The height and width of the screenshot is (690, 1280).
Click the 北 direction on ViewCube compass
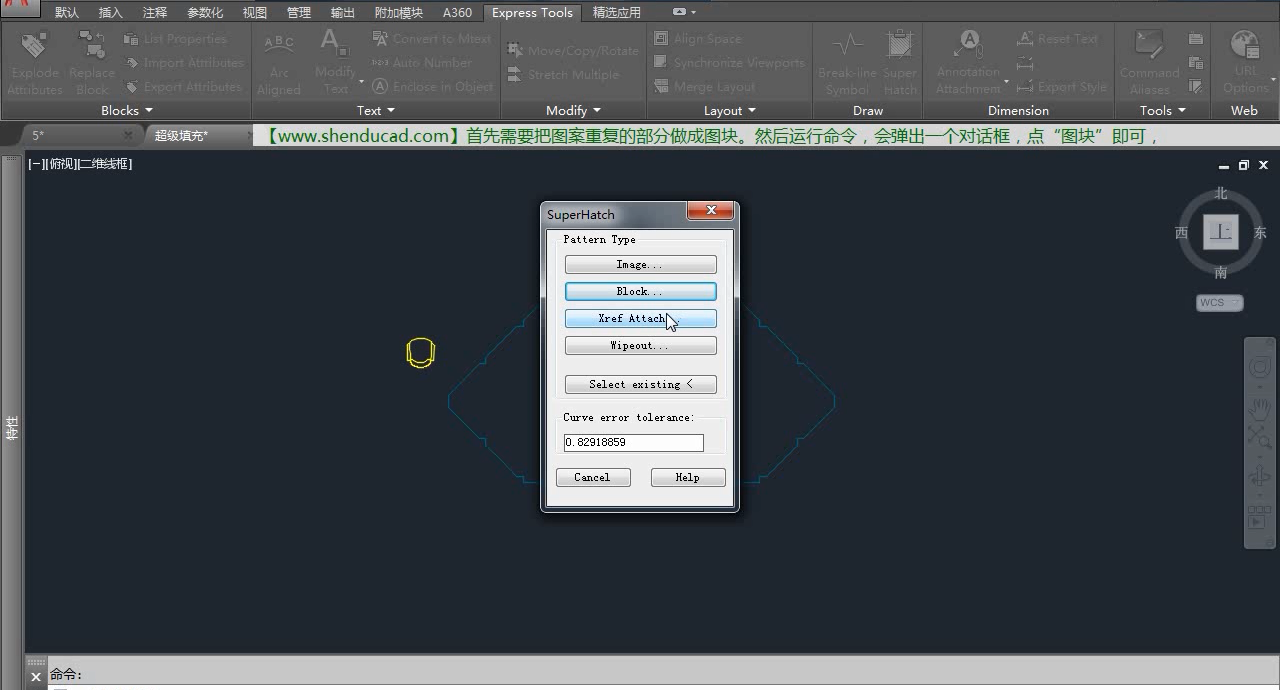pos(1221,193)
